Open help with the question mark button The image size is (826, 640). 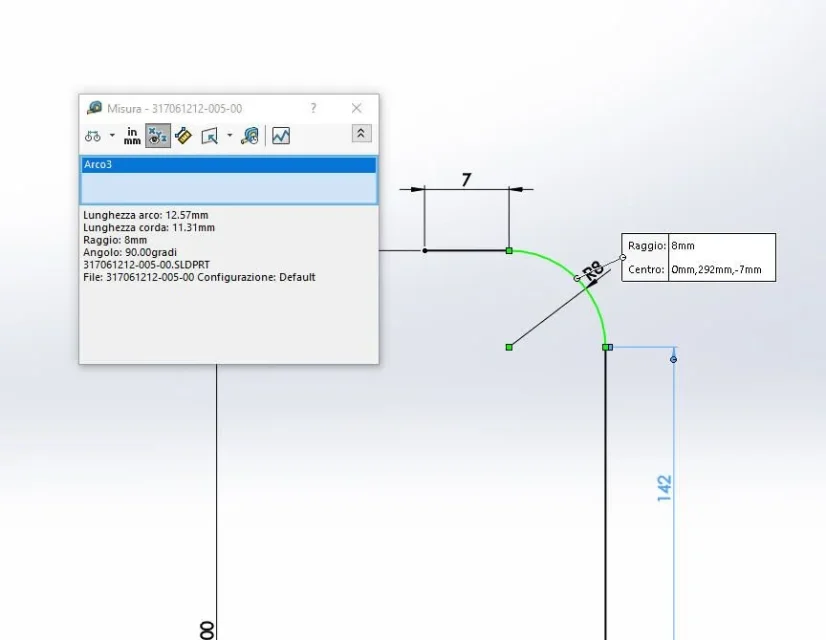(313, 108)
